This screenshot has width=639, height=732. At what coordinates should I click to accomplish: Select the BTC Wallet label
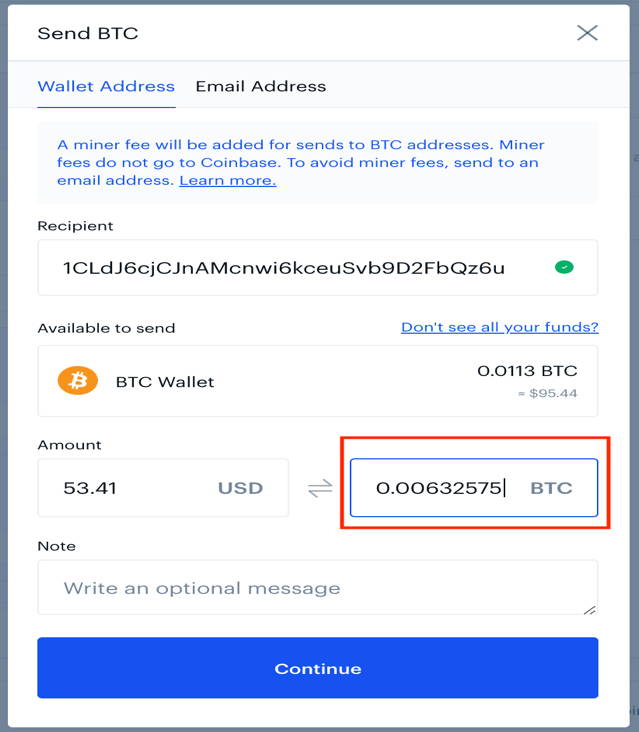point(165,382)
